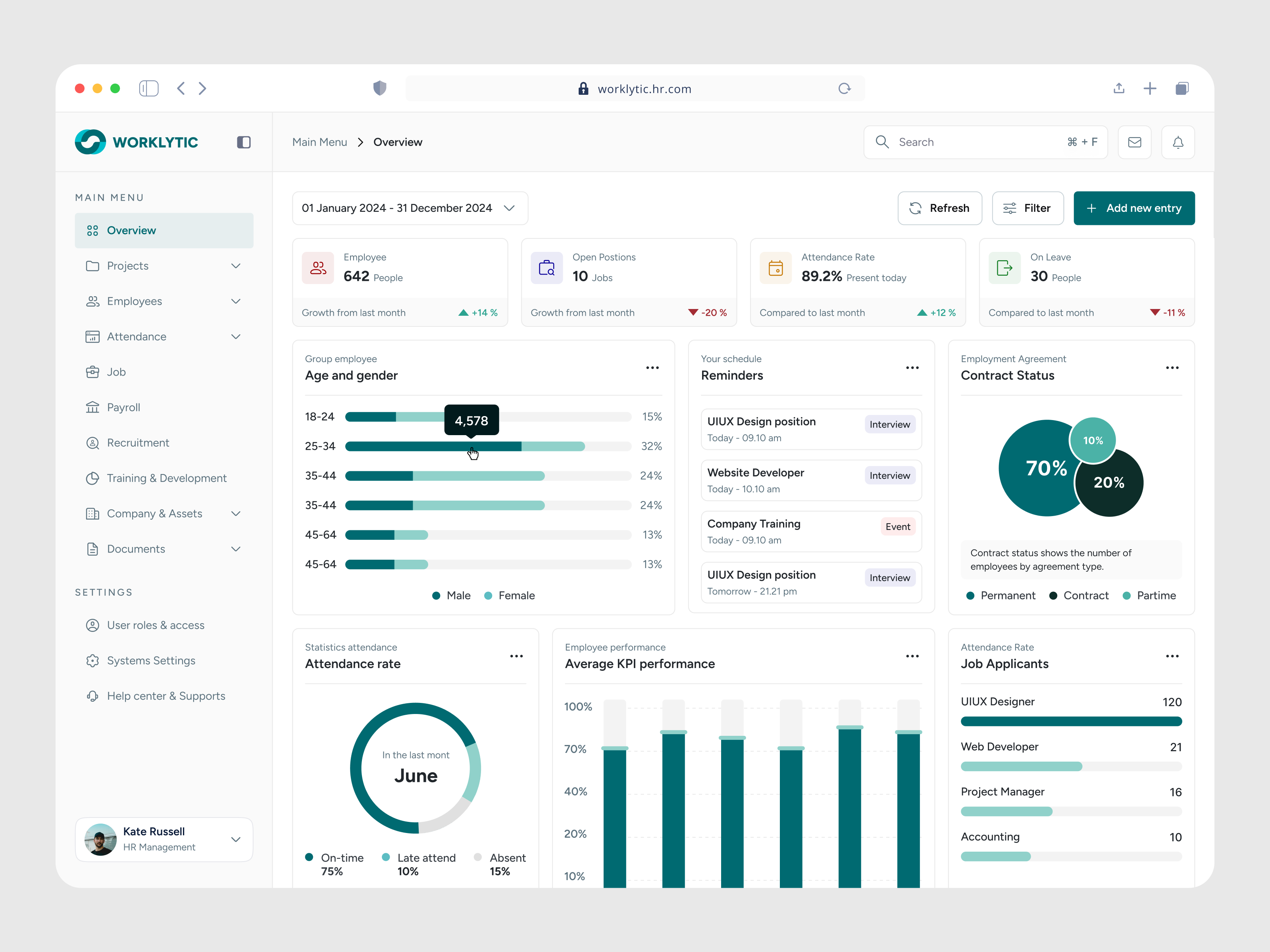Open Age and gender options menu

(652, 368)
